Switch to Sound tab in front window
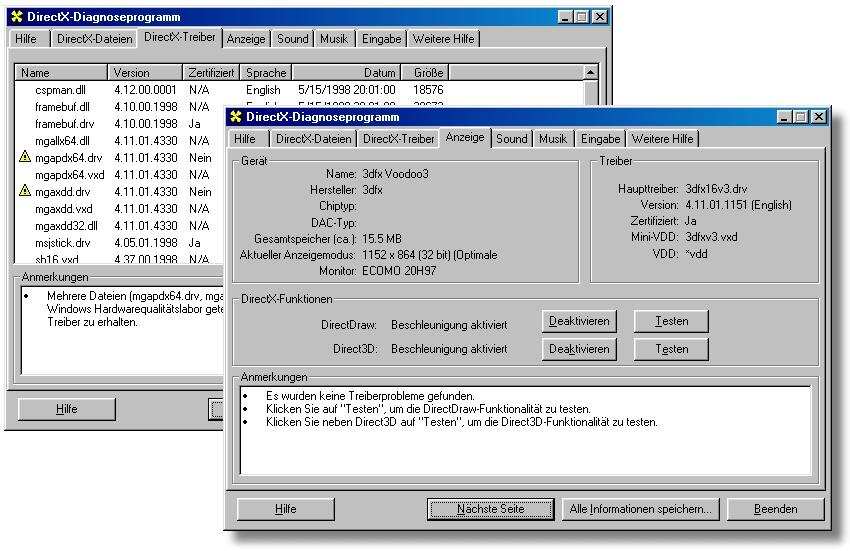The height and width of the screenshot is (551, 850). (511, 139)
